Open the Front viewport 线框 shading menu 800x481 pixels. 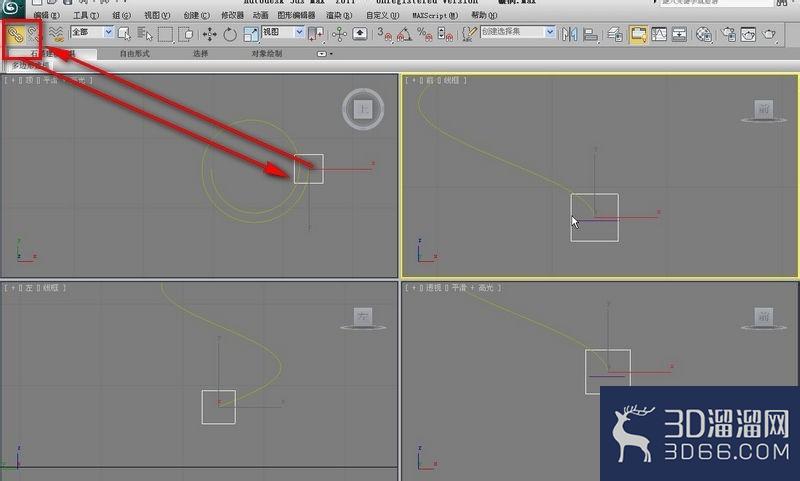[x=451, y=81]
